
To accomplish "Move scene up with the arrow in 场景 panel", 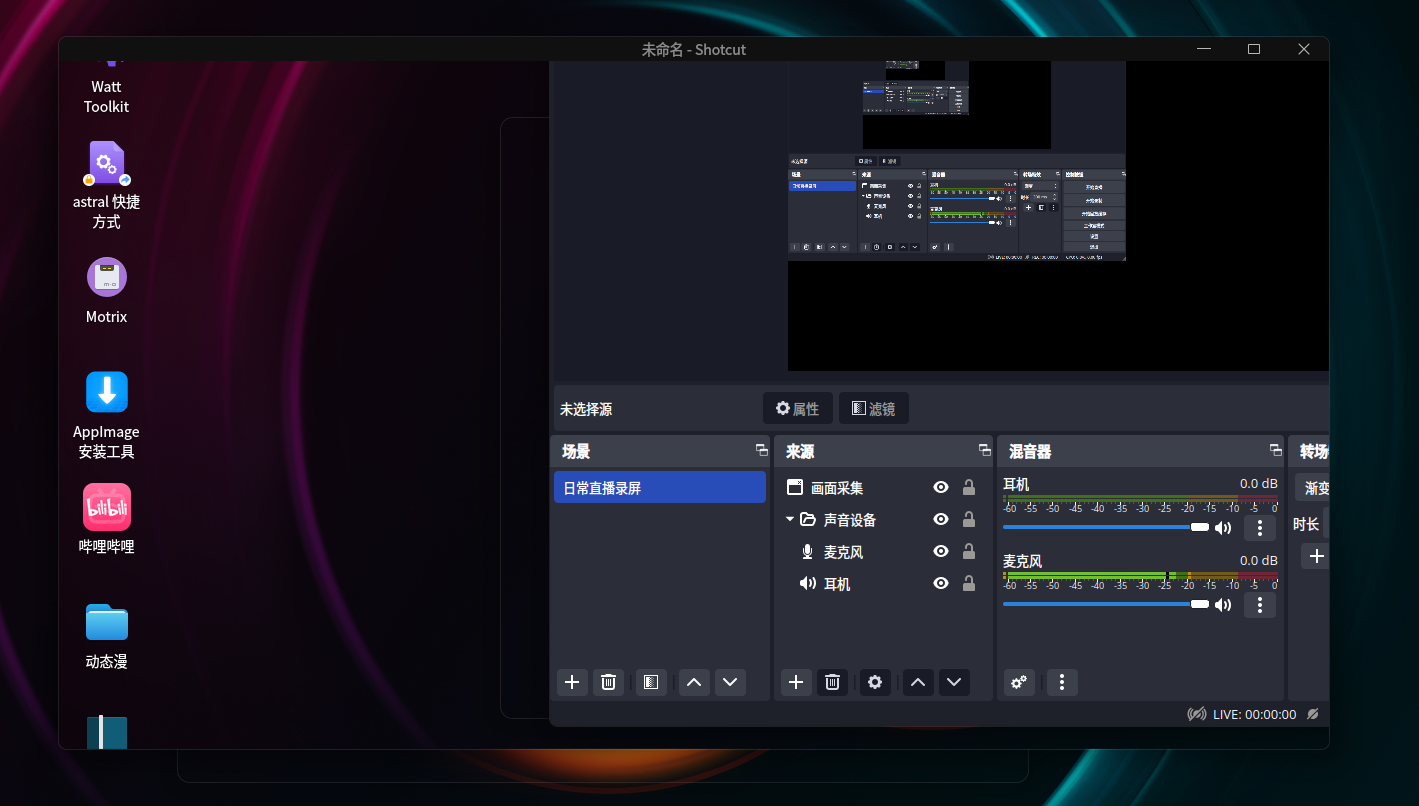I will [x=694, y=682].
